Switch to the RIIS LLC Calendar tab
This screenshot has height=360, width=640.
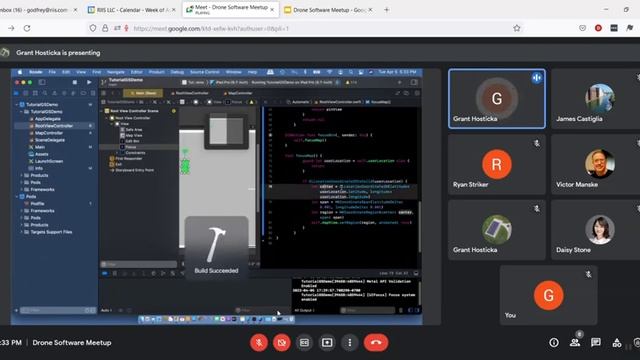[132, 10]
